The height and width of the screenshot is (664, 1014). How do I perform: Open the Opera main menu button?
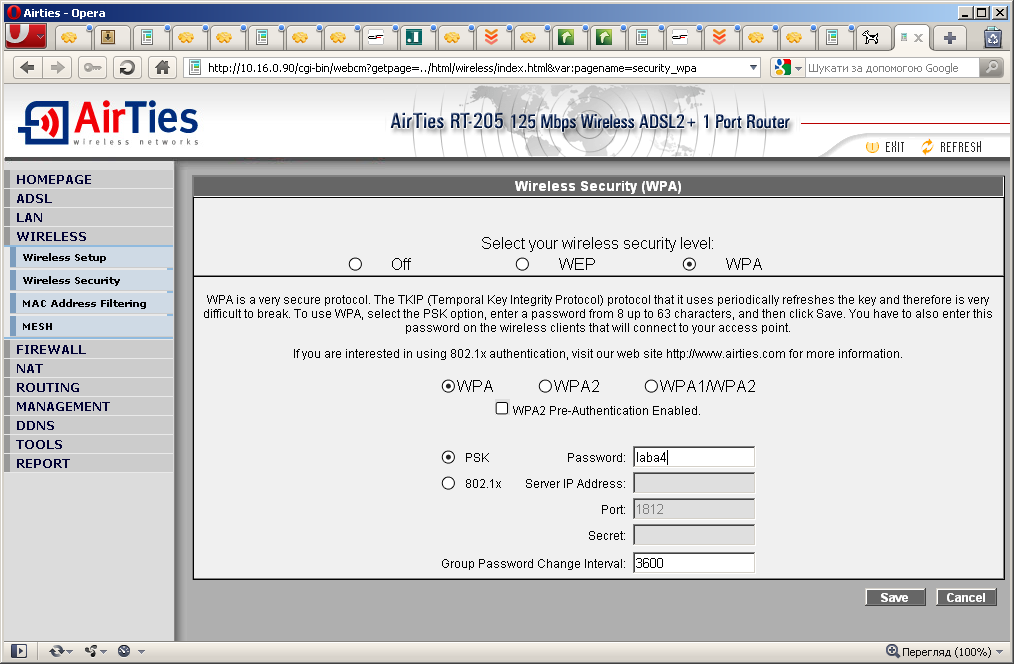(x=26, y=36)
